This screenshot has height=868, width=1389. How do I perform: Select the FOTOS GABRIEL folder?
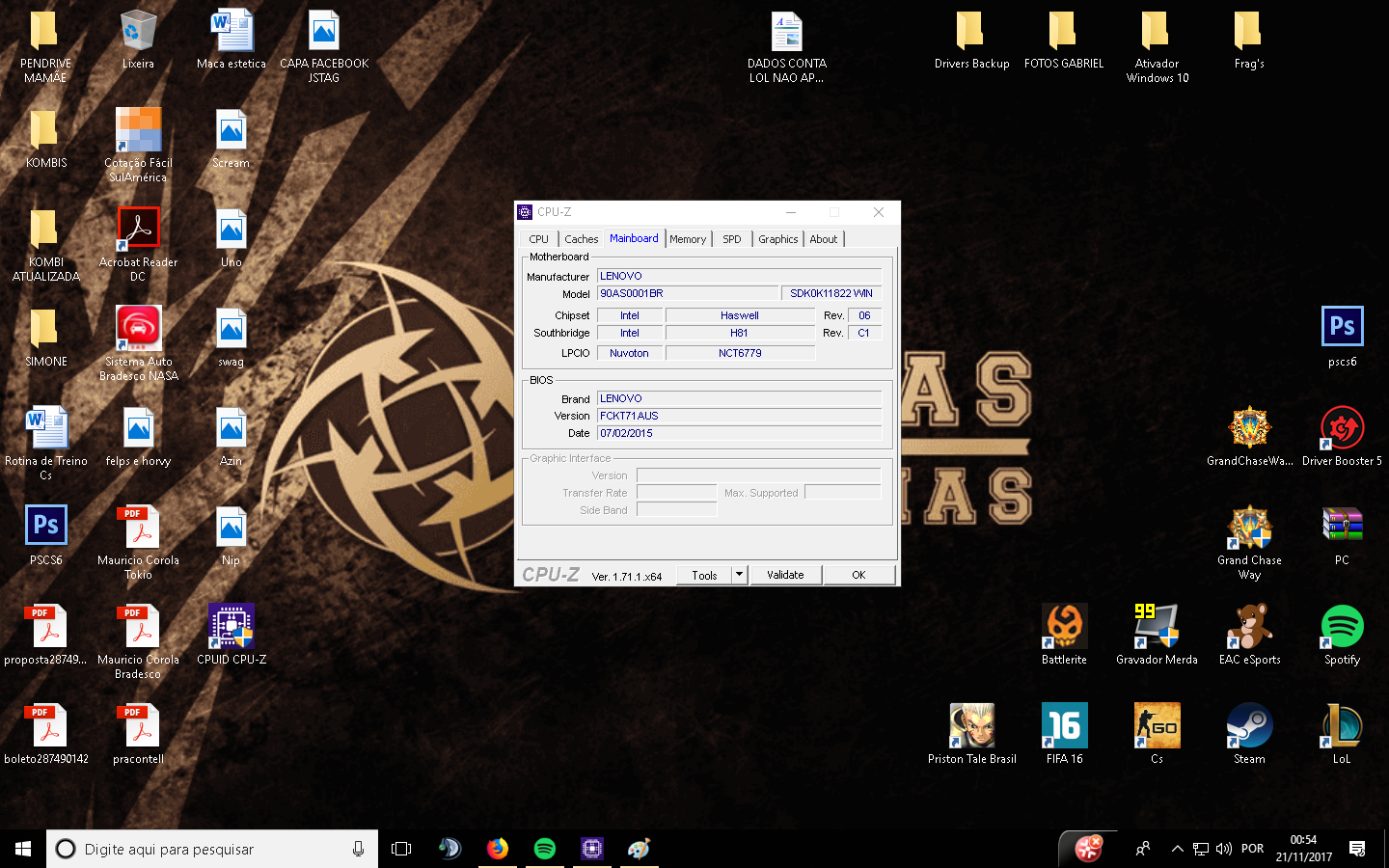click(1064, 40)
